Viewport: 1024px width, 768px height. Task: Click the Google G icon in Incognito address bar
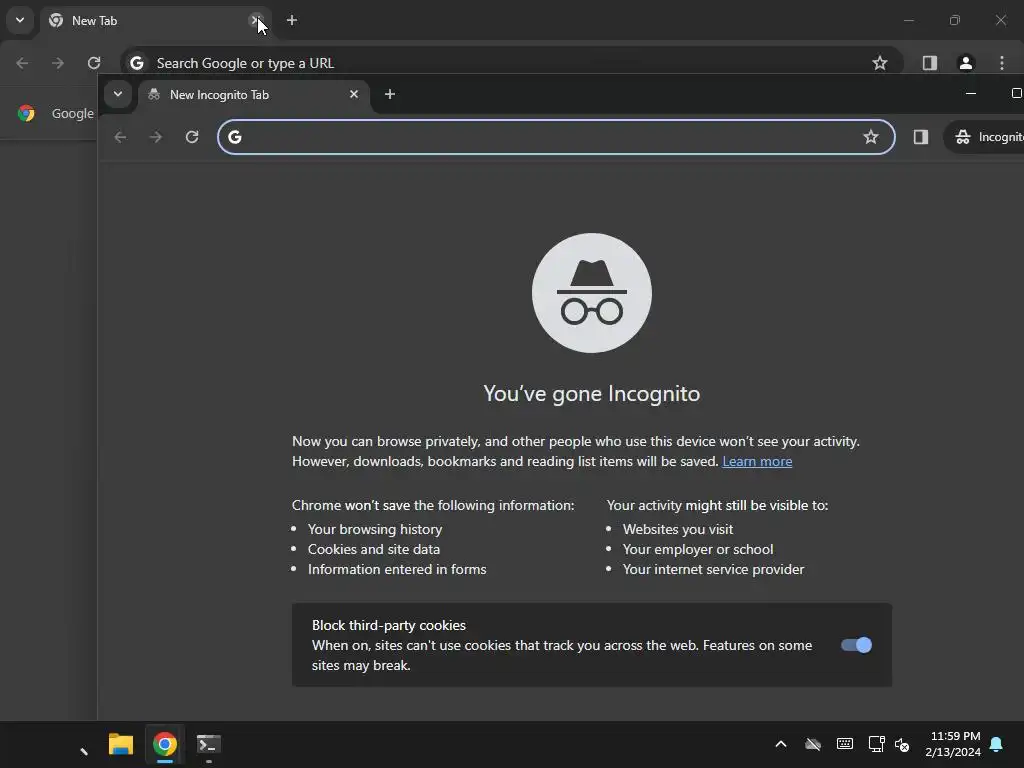235,136
